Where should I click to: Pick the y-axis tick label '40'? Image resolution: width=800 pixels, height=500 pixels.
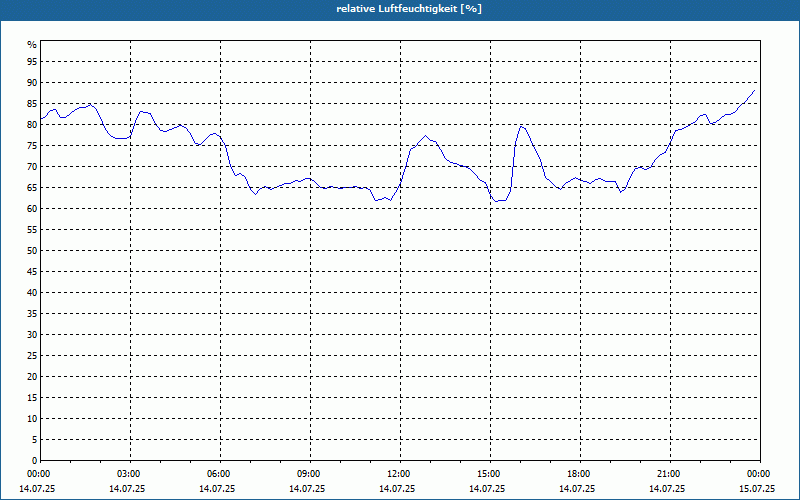click(x=32, y=293)
